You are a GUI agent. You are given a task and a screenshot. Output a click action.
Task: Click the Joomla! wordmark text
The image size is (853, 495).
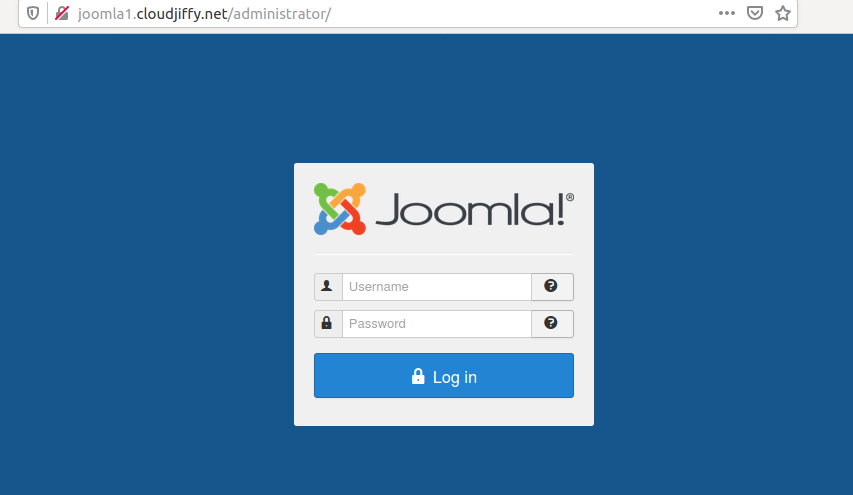click(x=470, y=209)
